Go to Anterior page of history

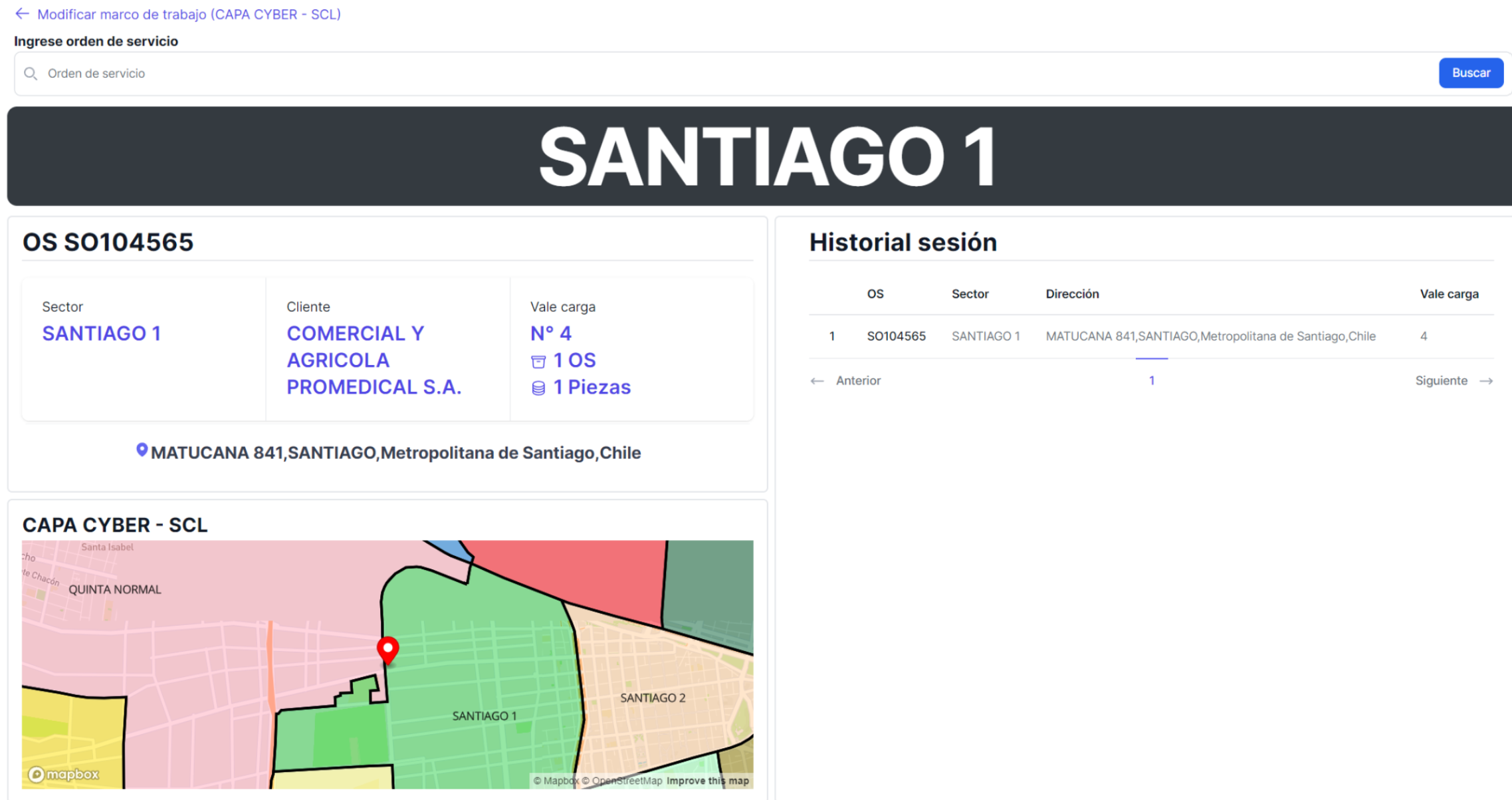point(858,381)
